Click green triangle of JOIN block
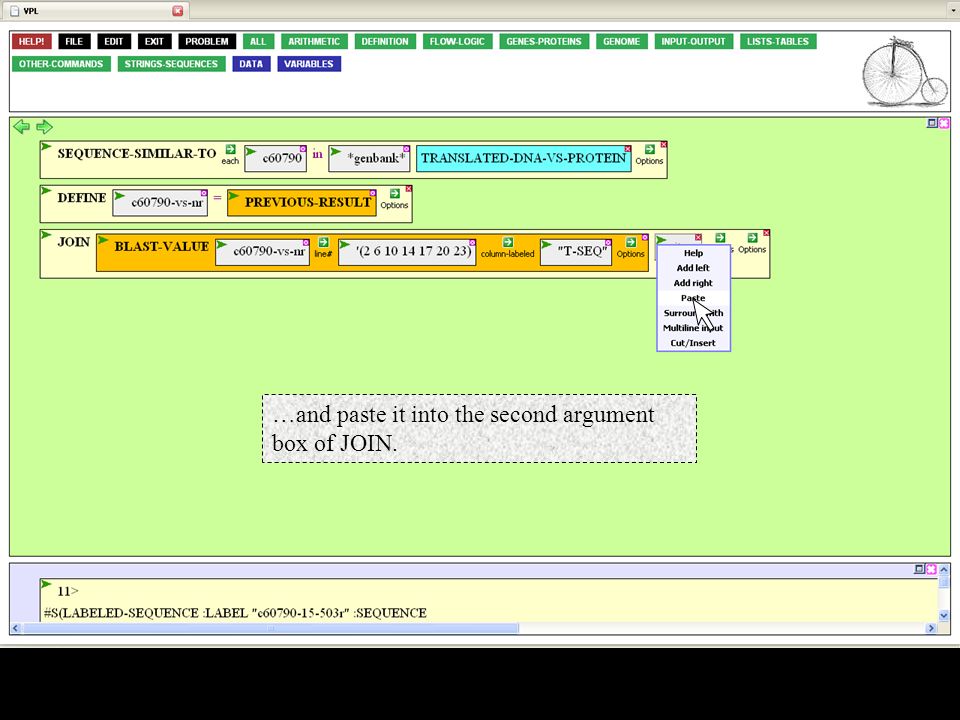The height and width of the screenshot is (720, 960). pyautogui.click(x=46, y=234)
